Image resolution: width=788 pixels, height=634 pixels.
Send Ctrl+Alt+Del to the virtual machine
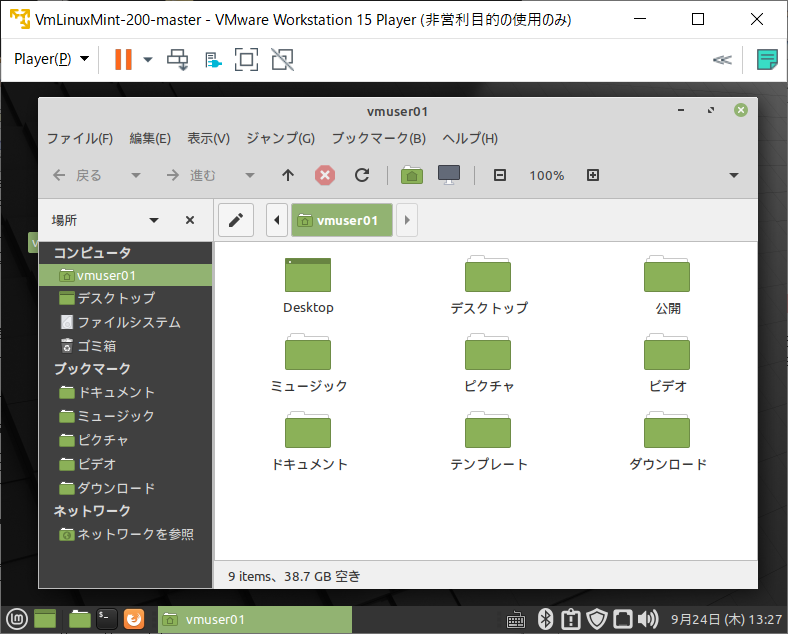178,59
